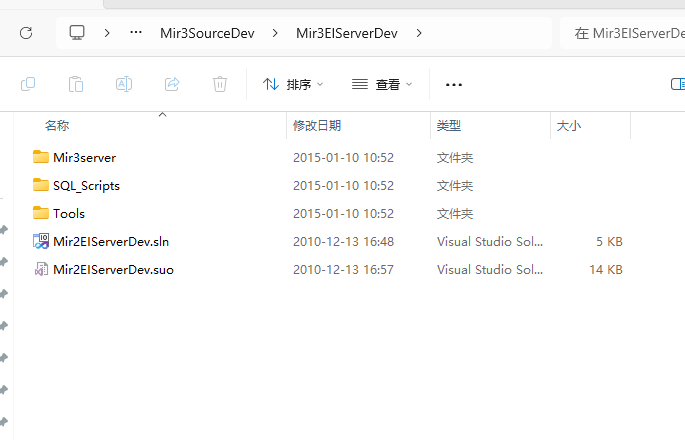This screenshot has height=440, width=685.
Task: Select the SQL_Scripts folder icon
Action: pyautogui.click(x=41, y=185)
